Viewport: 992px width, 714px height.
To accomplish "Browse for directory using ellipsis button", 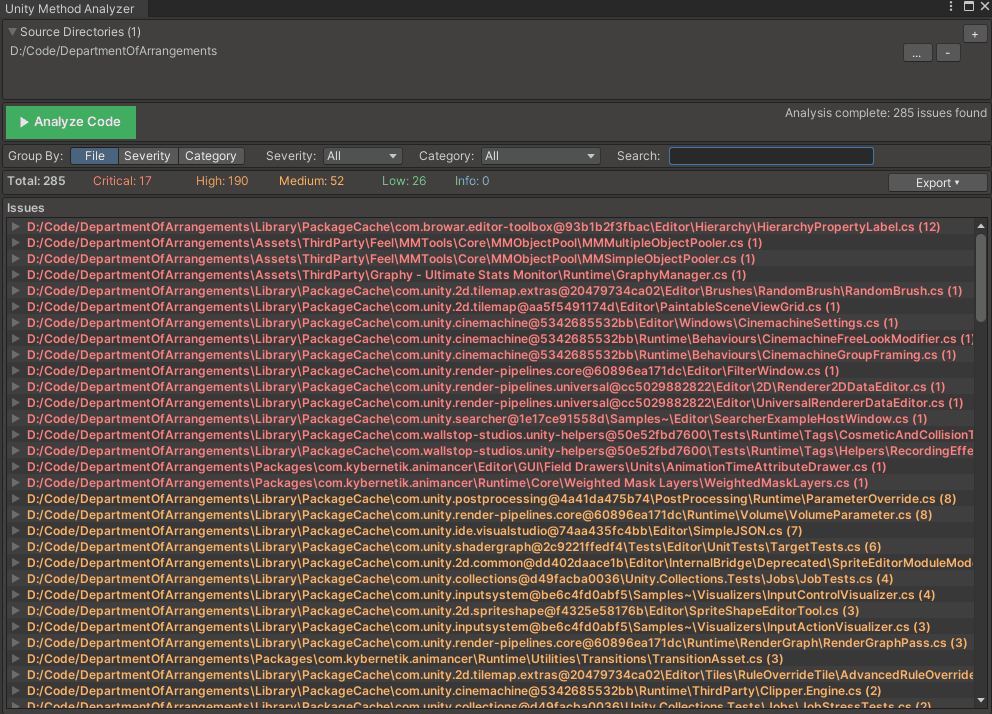I will pyautogui.click(x=916, y=53).
